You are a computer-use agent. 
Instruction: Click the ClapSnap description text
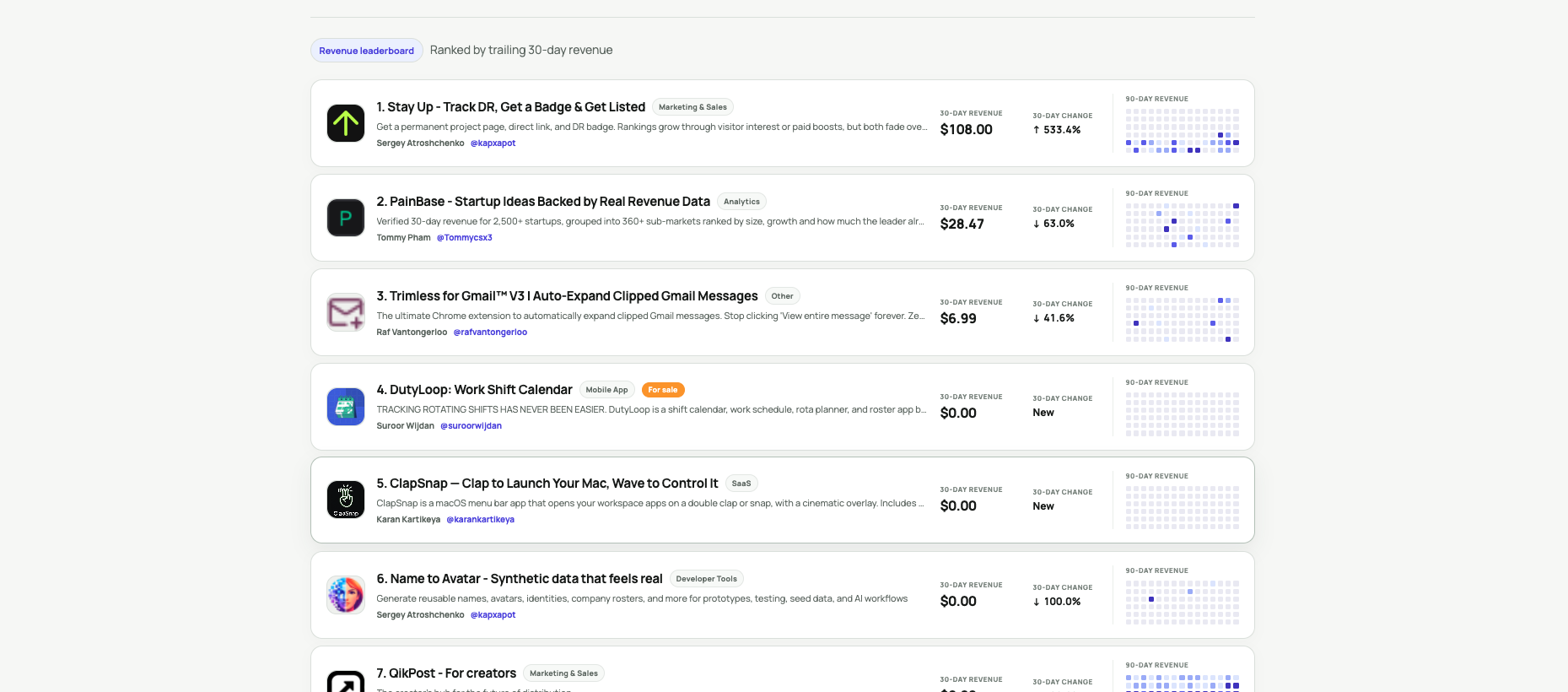point(650,504)
